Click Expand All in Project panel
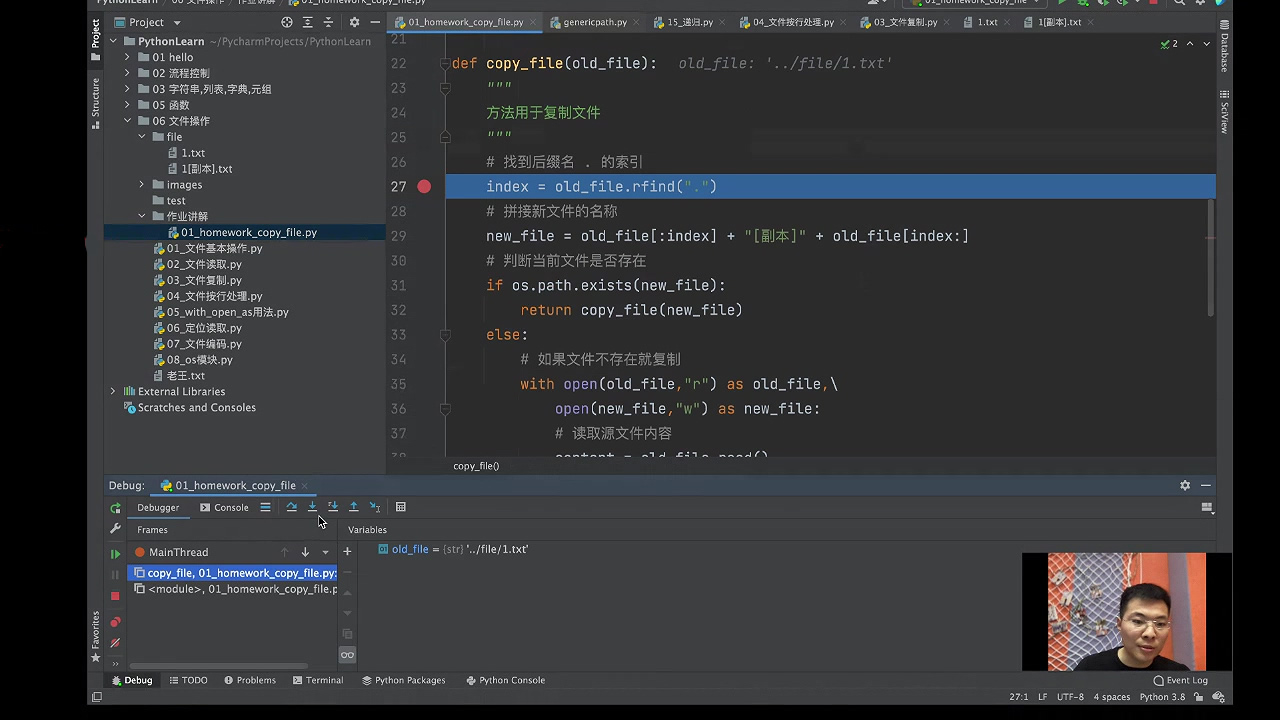The width and height of the screenshot is (1280, 720). [308, 22]
